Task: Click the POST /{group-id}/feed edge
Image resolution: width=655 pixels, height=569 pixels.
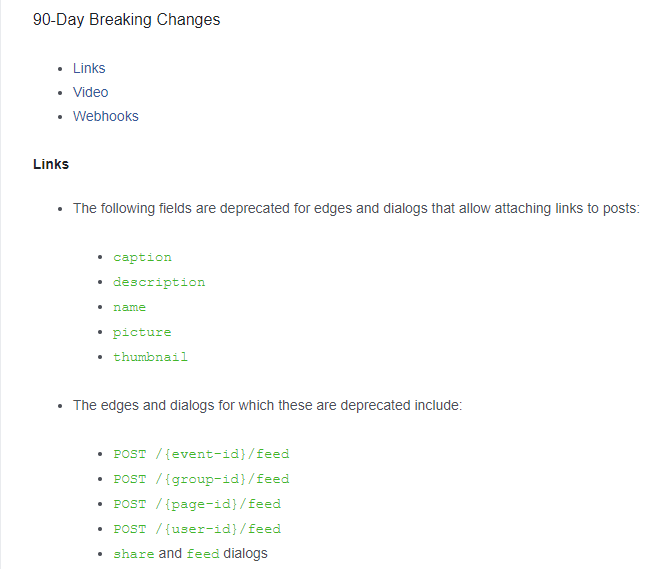Action: coord(201,479)
